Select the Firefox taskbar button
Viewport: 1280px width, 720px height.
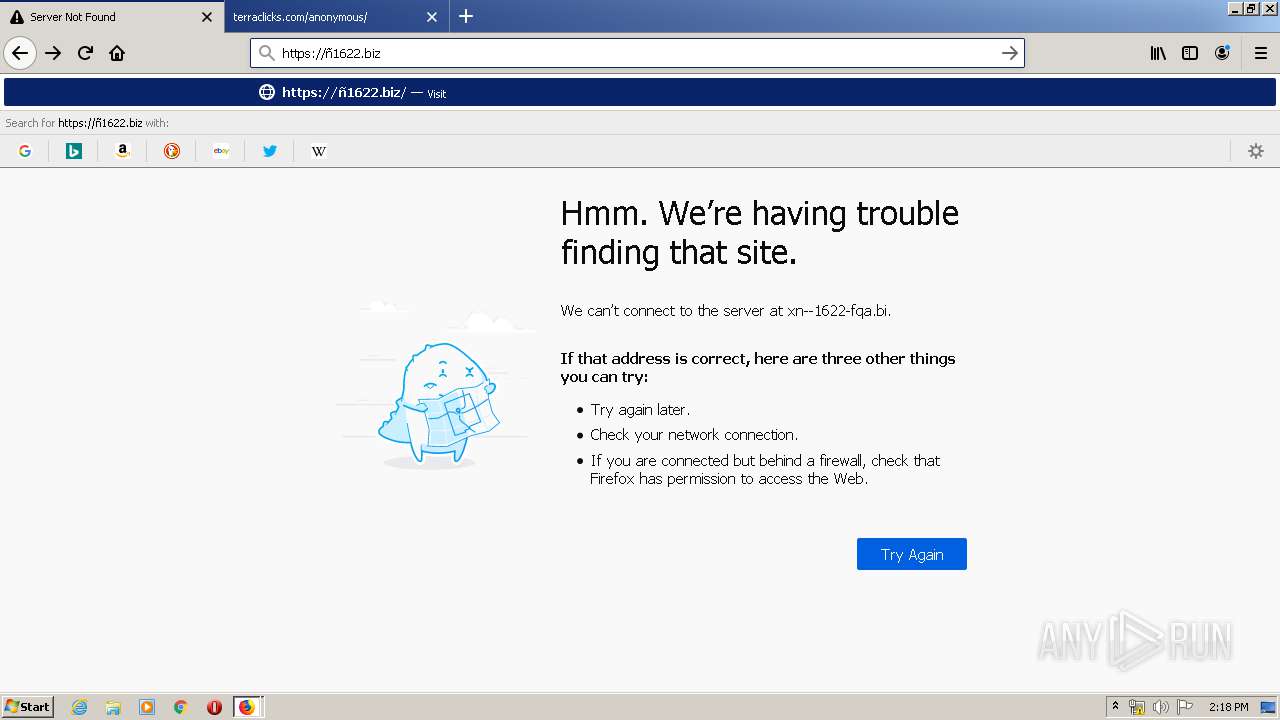pyautogui.click(x=248, y=707)
